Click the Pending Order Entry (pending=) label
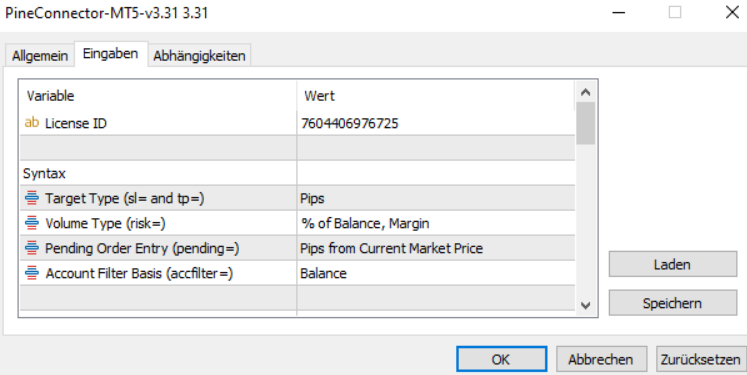This screenshot has width=747, height=375. point(142,248)
